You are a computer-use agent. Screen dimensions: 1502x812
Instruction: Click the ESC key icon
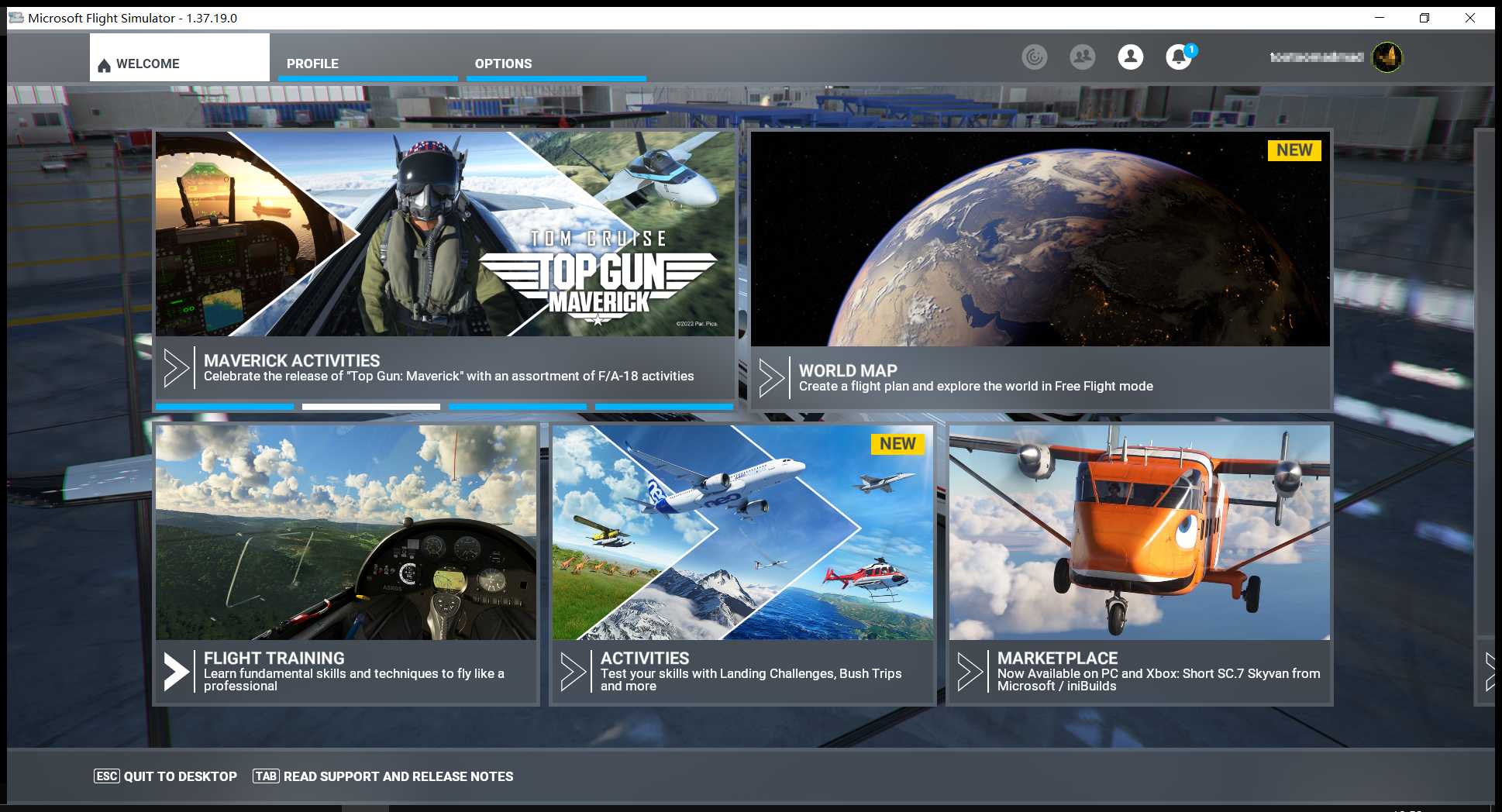click(x=107, y=776)
